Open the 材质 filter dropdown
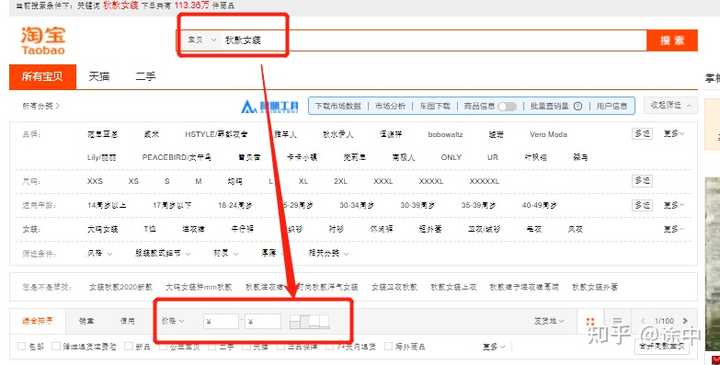The height and width of the screenshot is (365, 720). coord(226,253)
